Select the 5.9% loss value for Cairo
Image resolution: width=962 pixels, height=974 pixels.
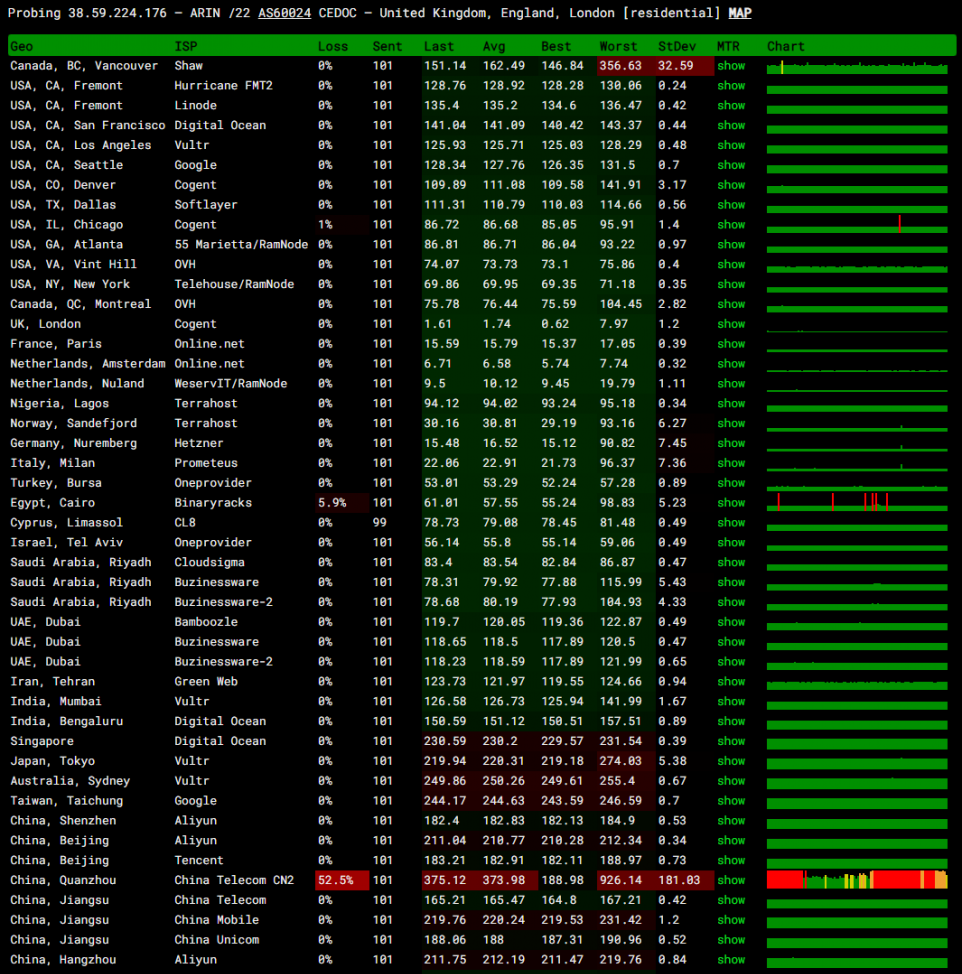click(x=332, y=503)
